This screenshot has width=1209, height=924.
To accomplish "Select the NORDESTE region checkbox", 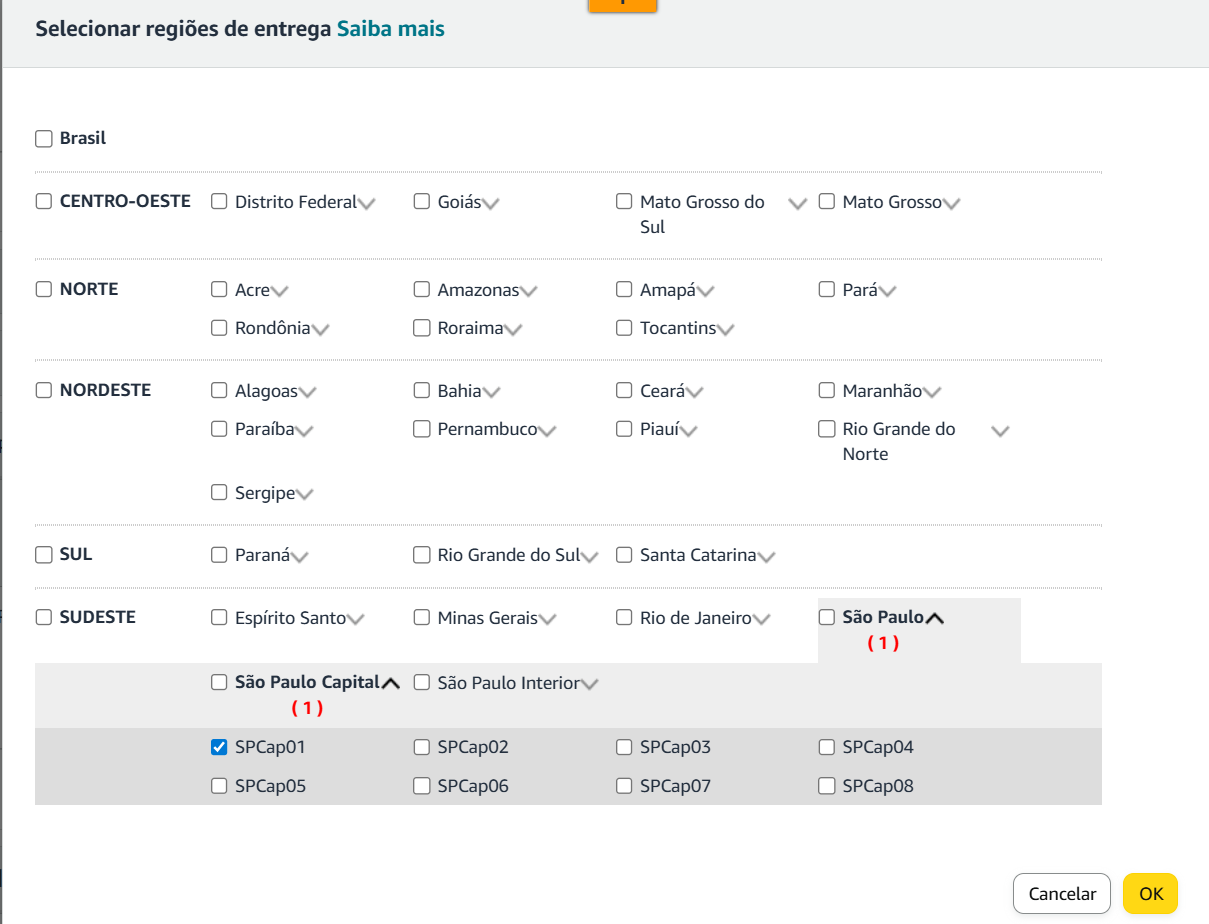I will (44, 391).
